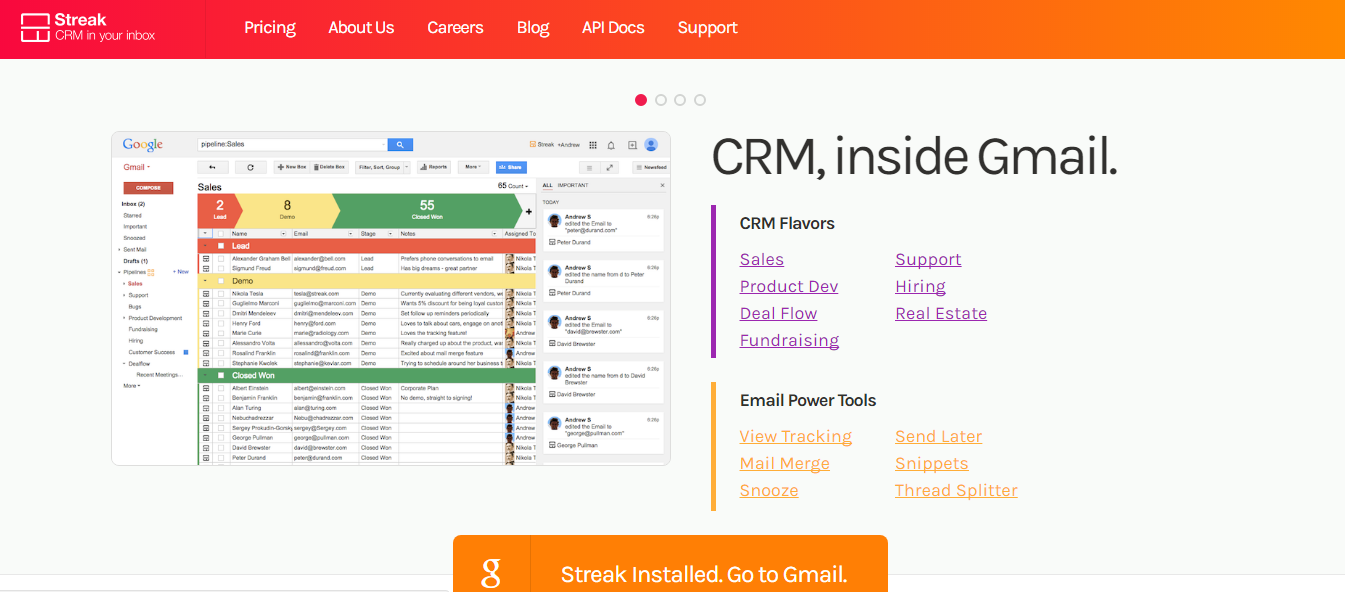
Task: Open the Pricing page
Action: 270,28
